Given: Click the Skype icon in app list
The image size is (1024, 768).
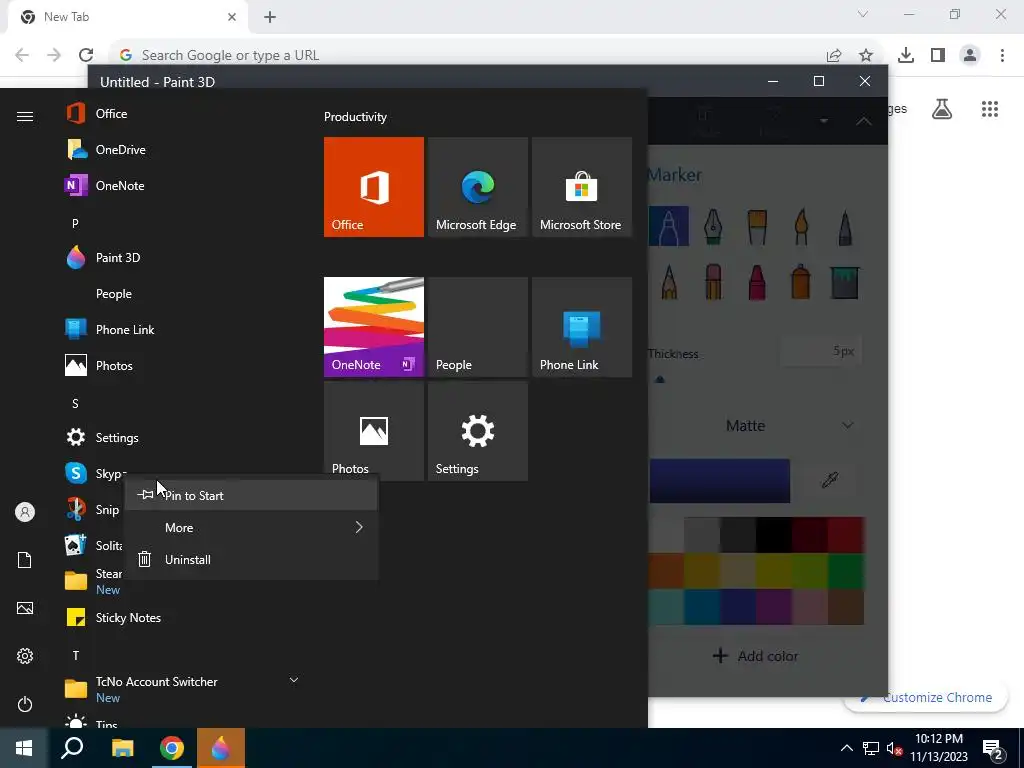Looking at the screenshot, I should (76, 473).
